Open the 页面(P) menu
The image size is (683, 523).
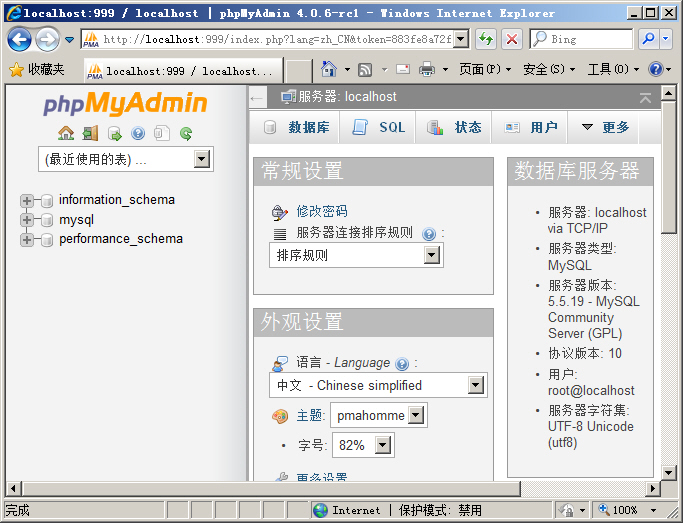[x=484, y=69]
